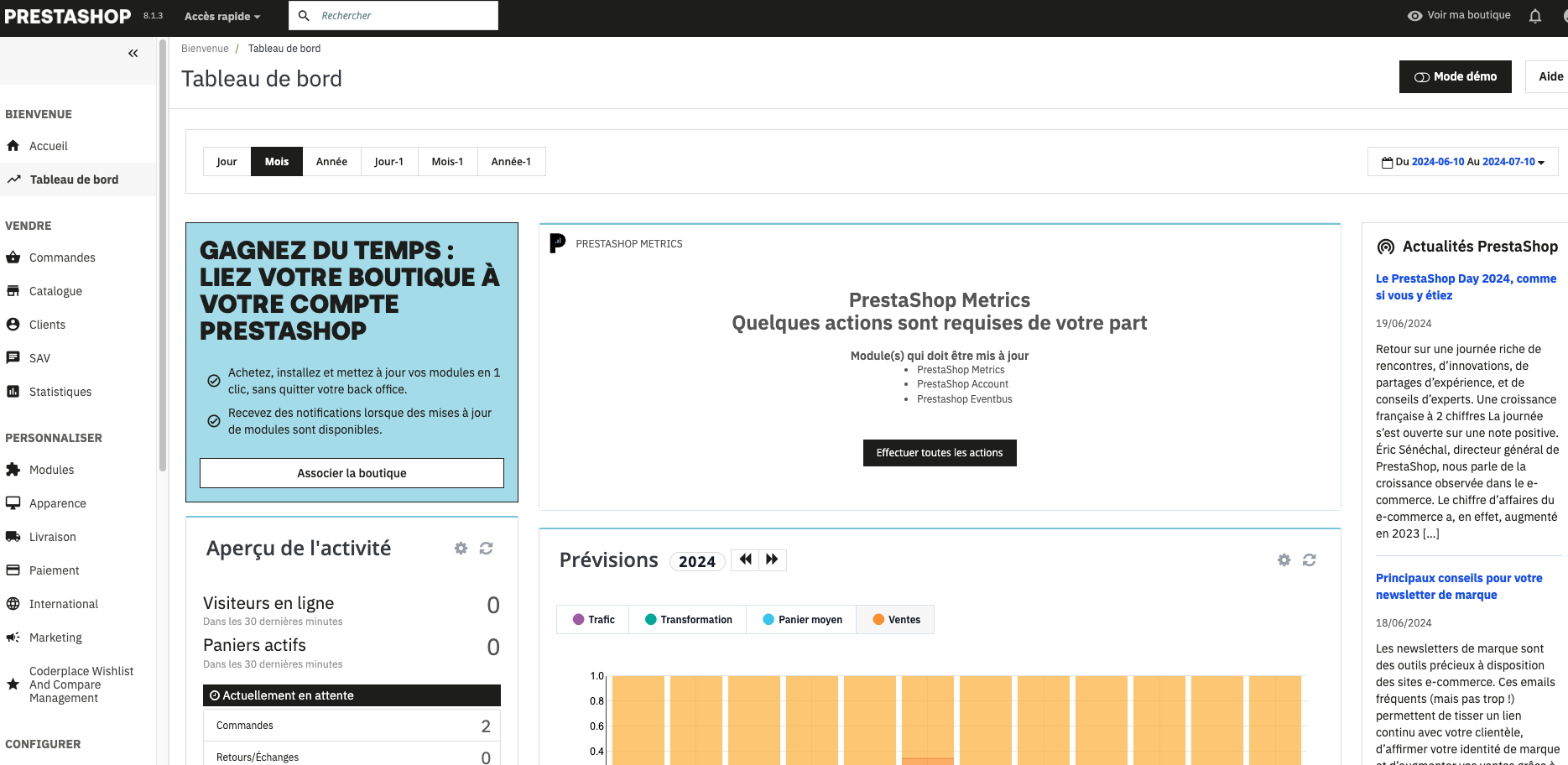
Task: Select the Année-1 period tab
Action: (x=511, y=162)
